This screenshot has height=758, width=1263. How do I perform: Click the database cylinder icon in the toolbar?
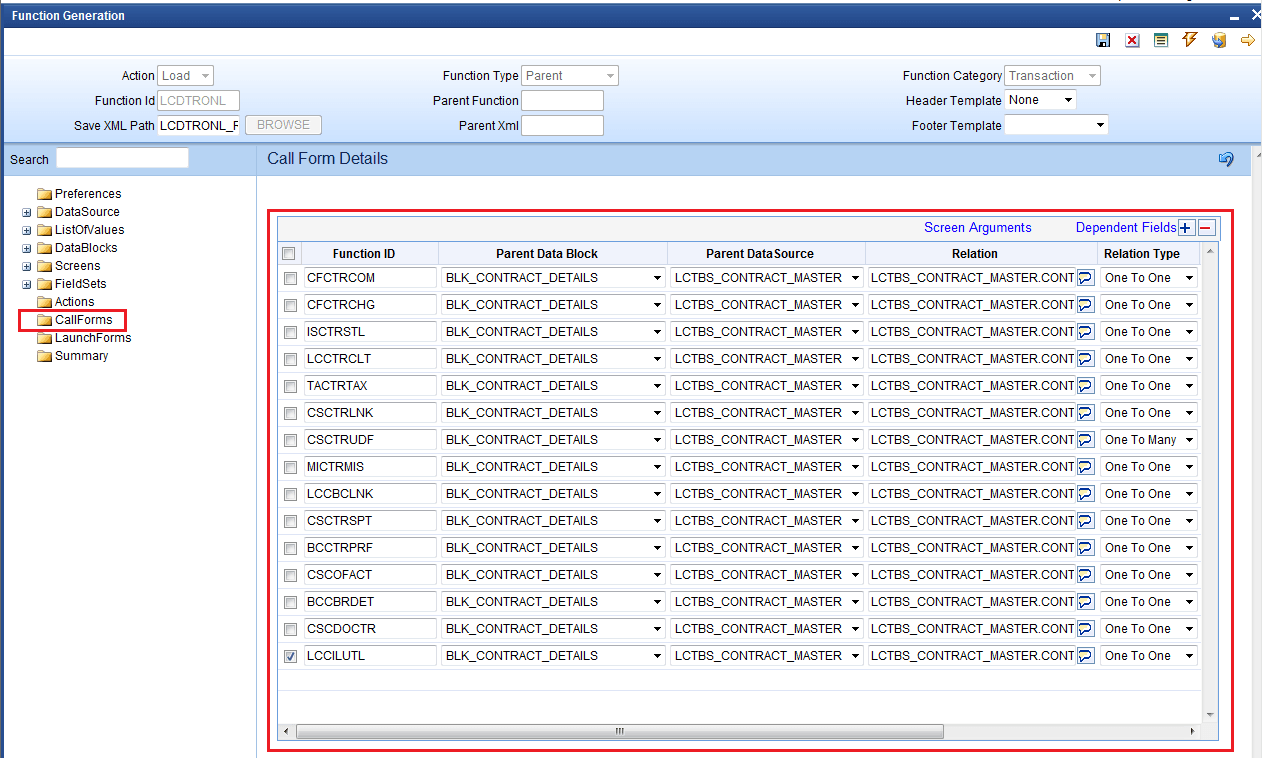coord(1218,40)
